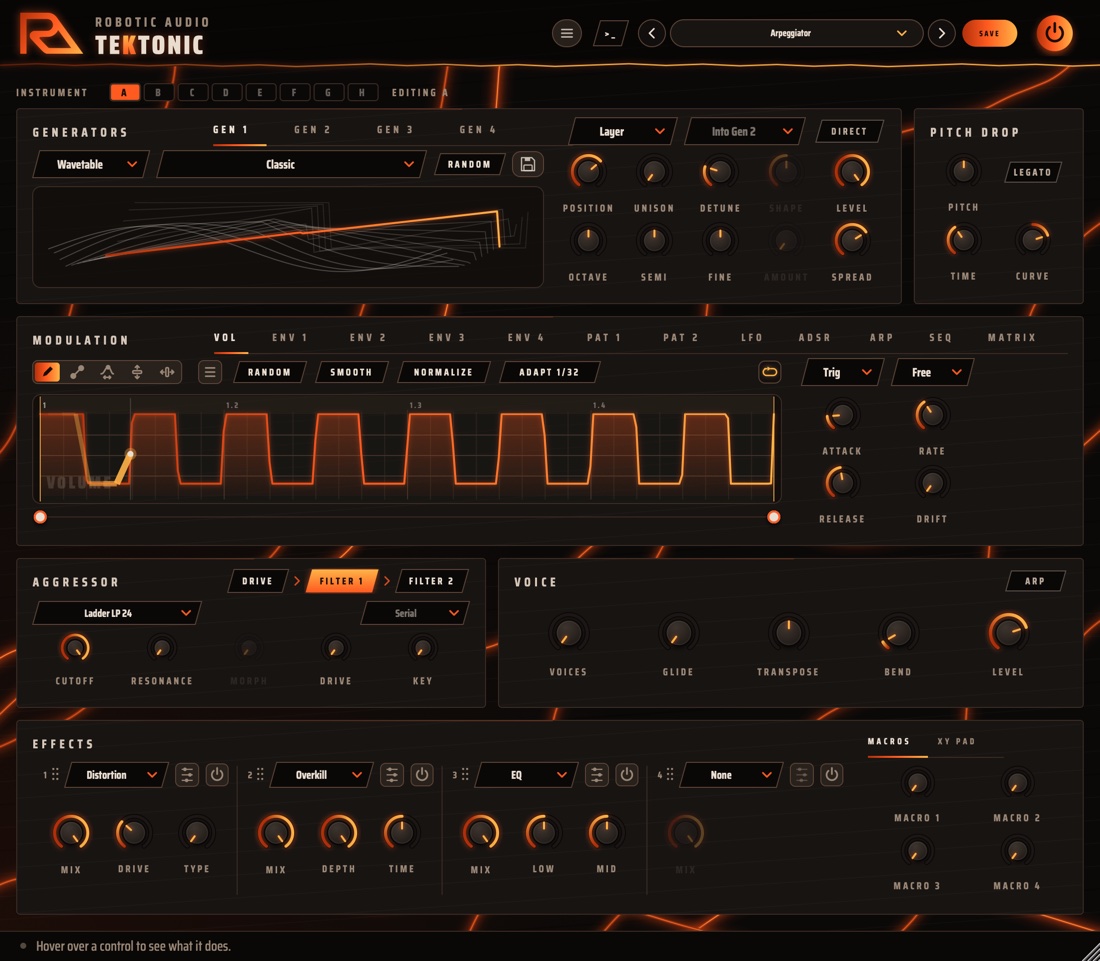Click the ADAPT 1/32 button
This screenshot has width=1100, height=961.
pyautogui.click(x=549, y=372)
